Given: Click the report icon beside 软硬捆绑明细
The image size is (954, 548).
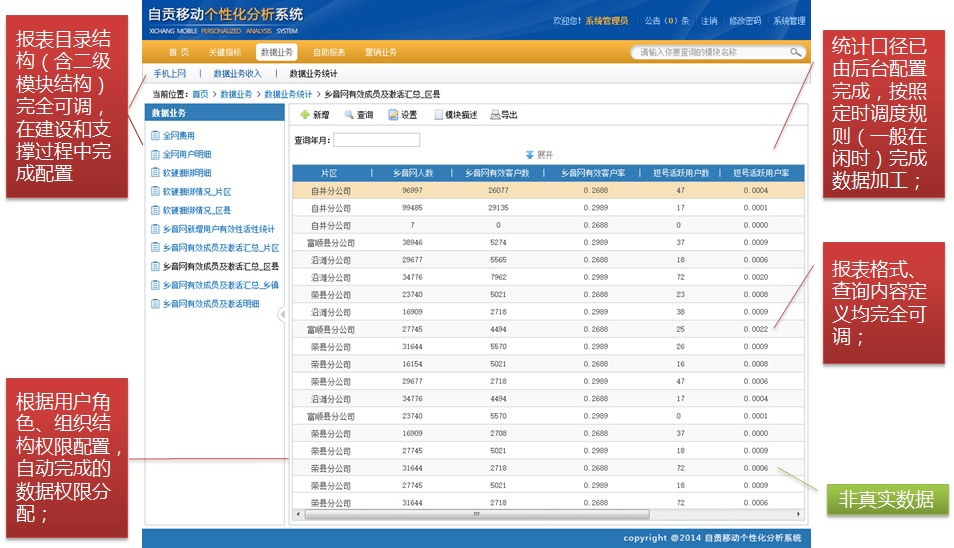Looking at the screenshot, I should pos(155,173).
